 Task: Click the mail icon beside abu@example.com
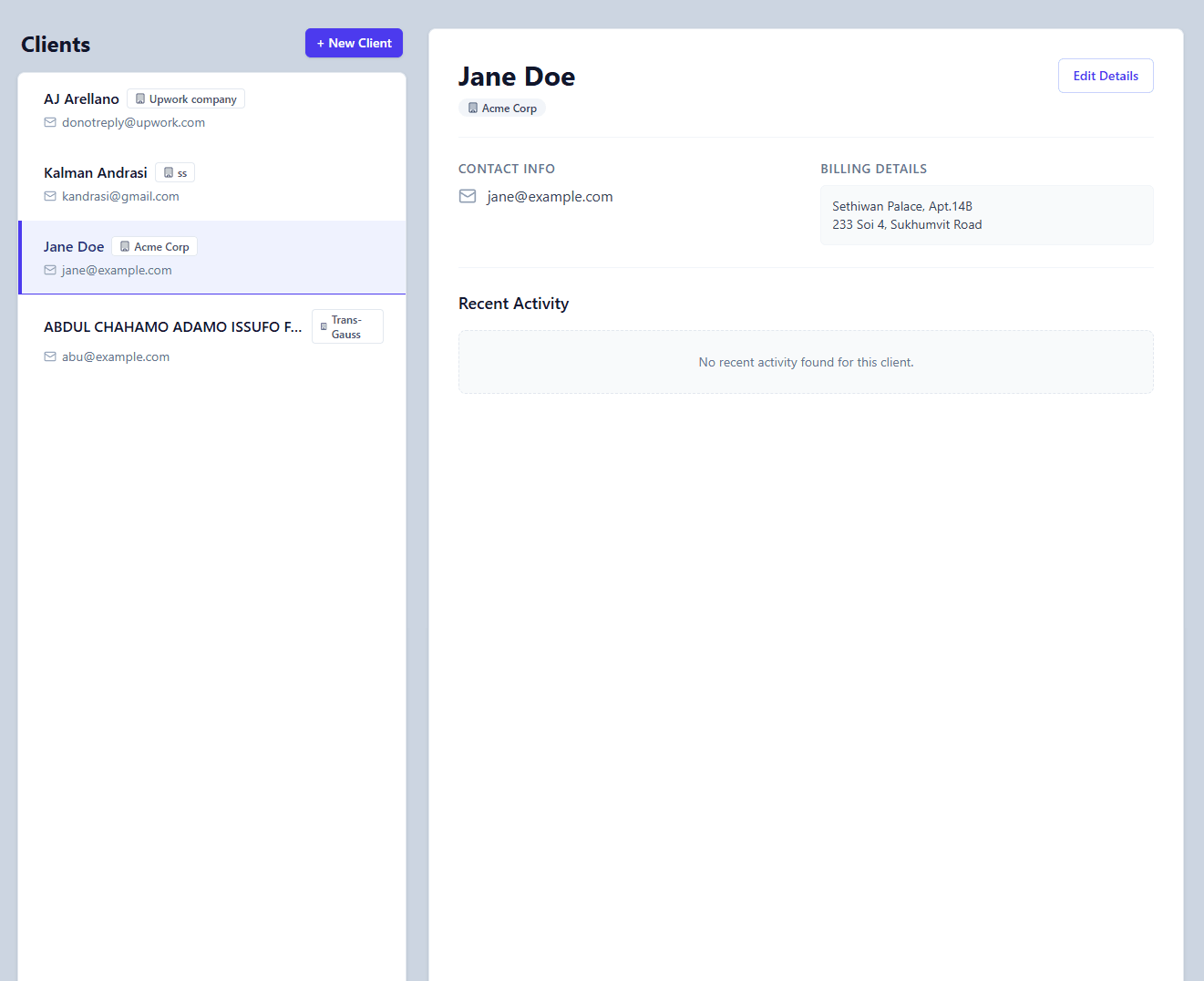click(50, 357)
